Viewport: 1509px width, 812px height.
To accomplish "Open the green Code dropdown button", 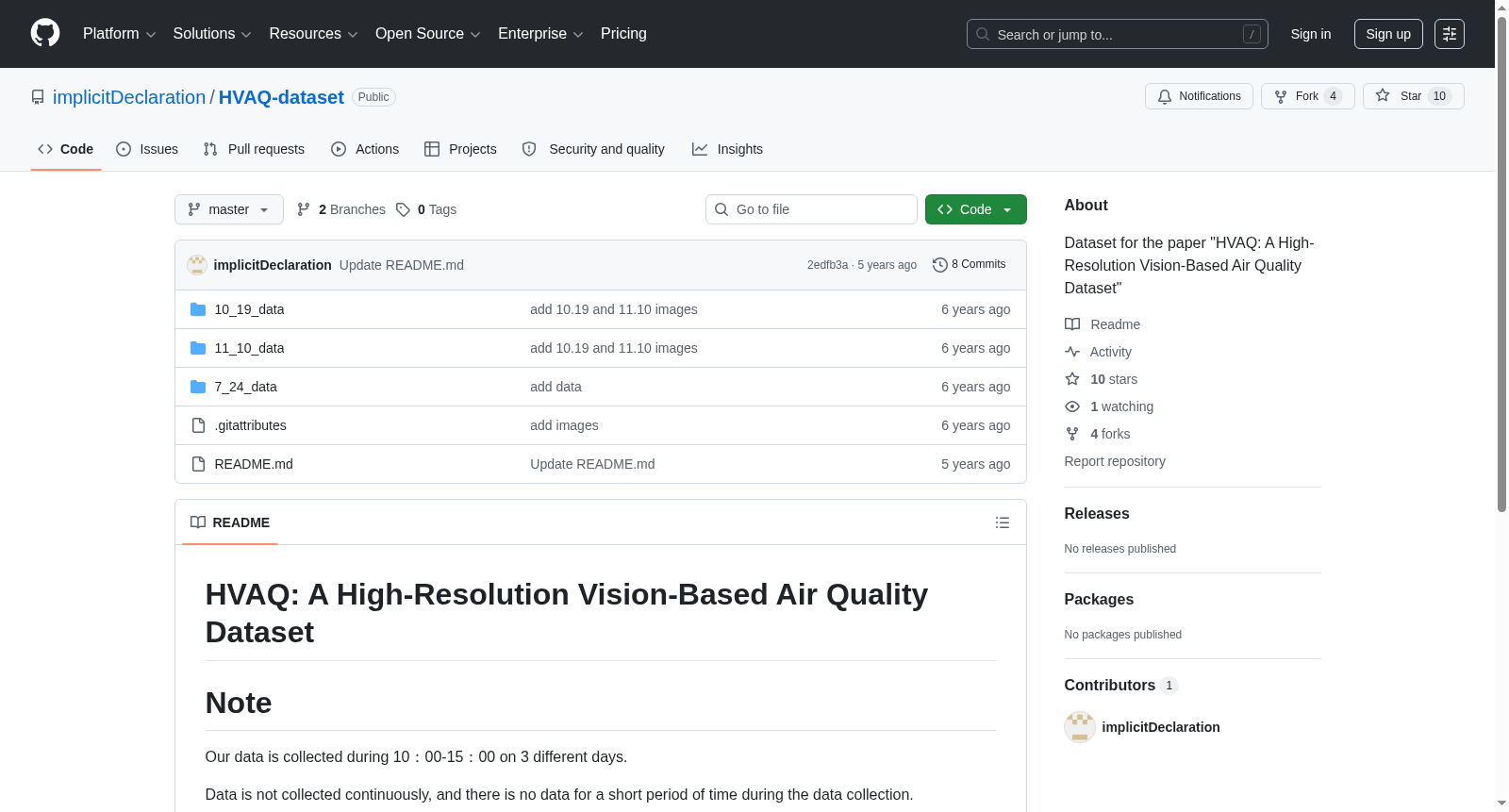I will pyautogui.click(x=976, y=209).
